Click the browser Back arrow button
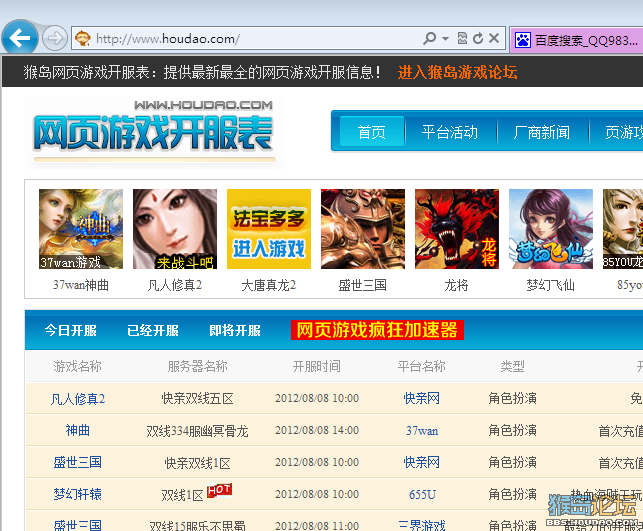Image resolution: width=643 pixels, height=531 pixels. pyautogui.click(x=19, y=38)
